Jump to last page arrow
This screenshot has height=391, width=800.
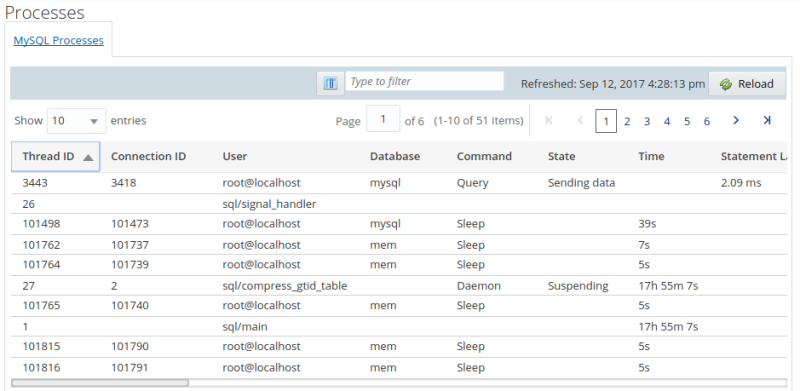pos(767,120)
